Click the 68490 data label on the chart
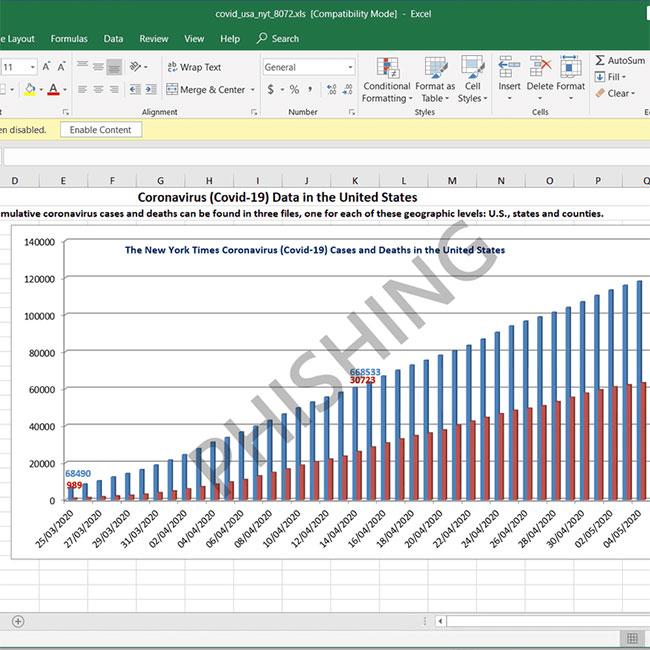 click(x=78, y=473)
